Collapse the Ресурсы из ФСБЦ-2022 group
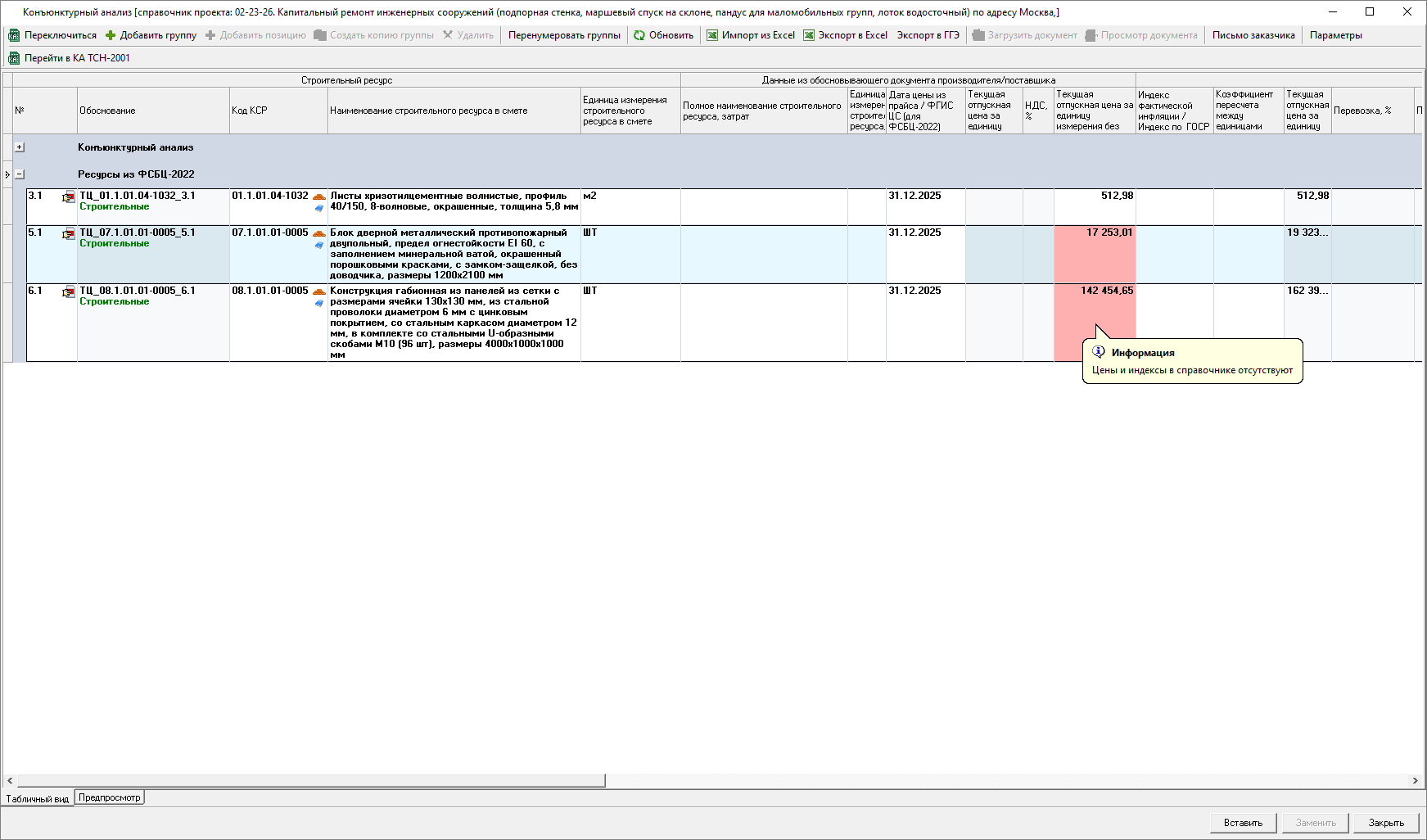 pos(20,174)
